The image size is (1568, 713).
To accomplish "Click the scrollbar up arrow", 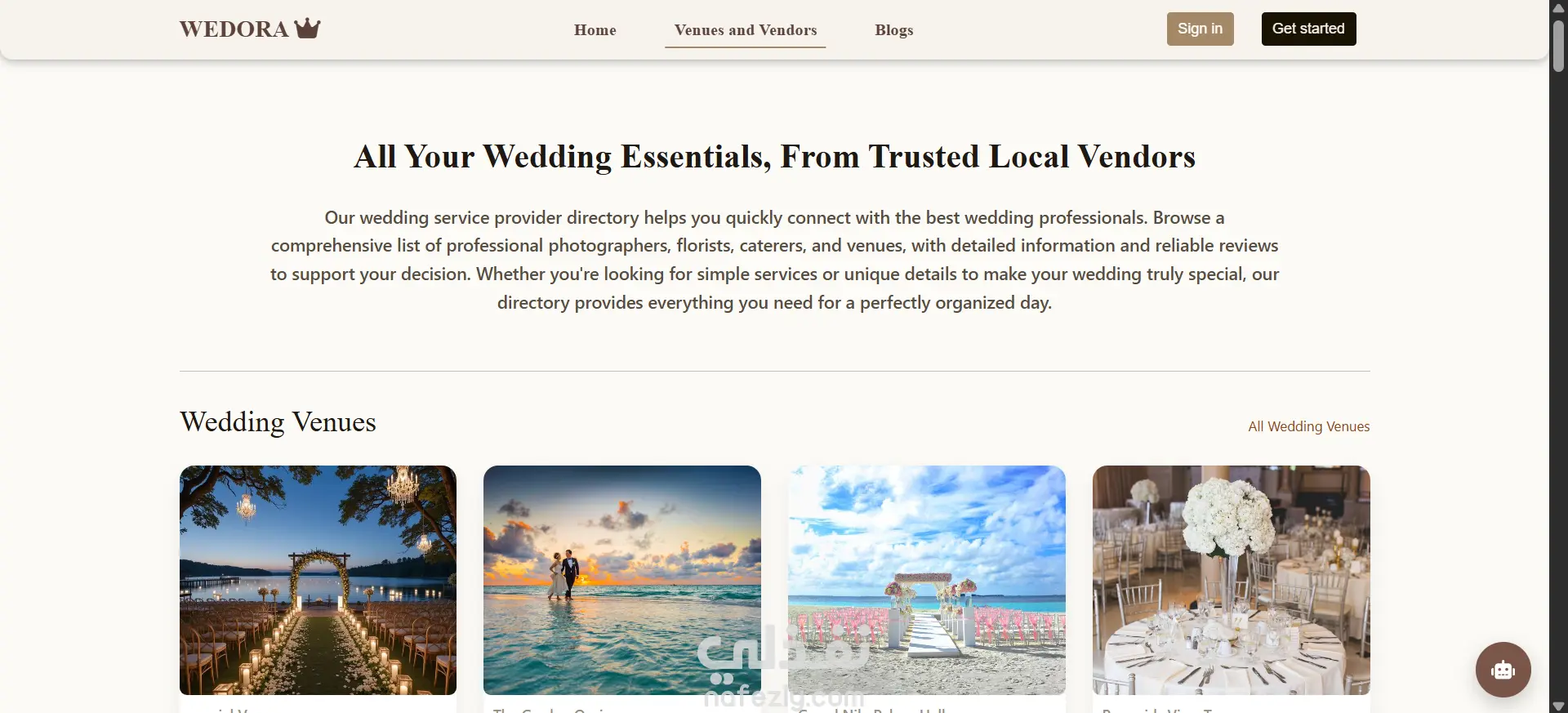I will click(1558, 7).
